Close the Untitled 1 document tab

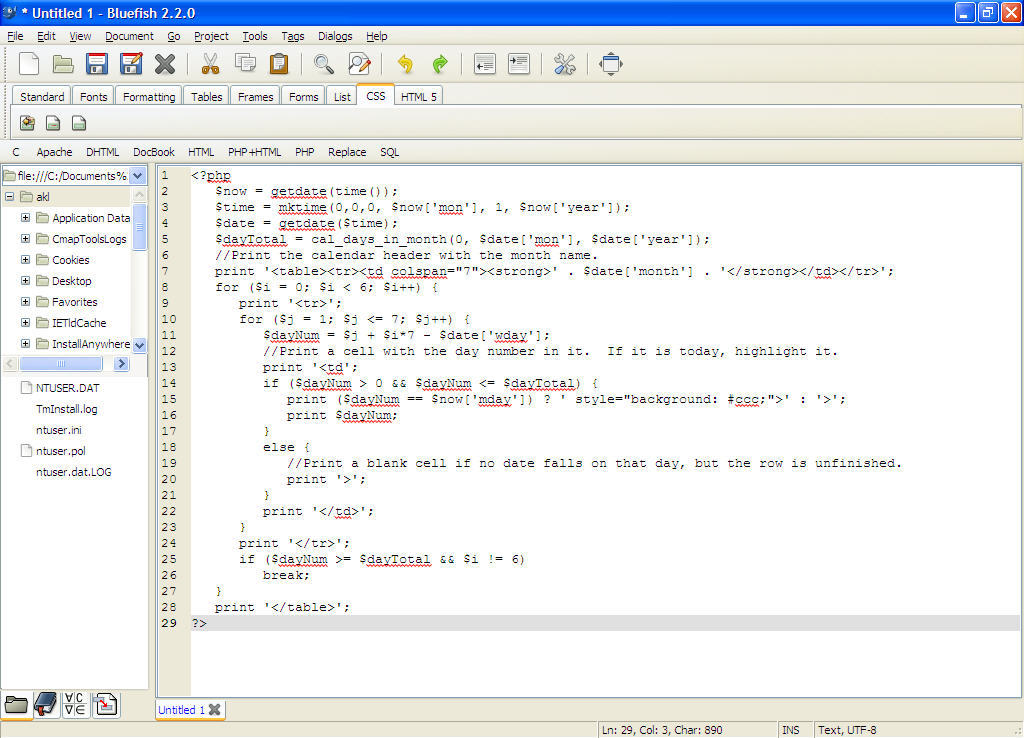tap(214, 710)
